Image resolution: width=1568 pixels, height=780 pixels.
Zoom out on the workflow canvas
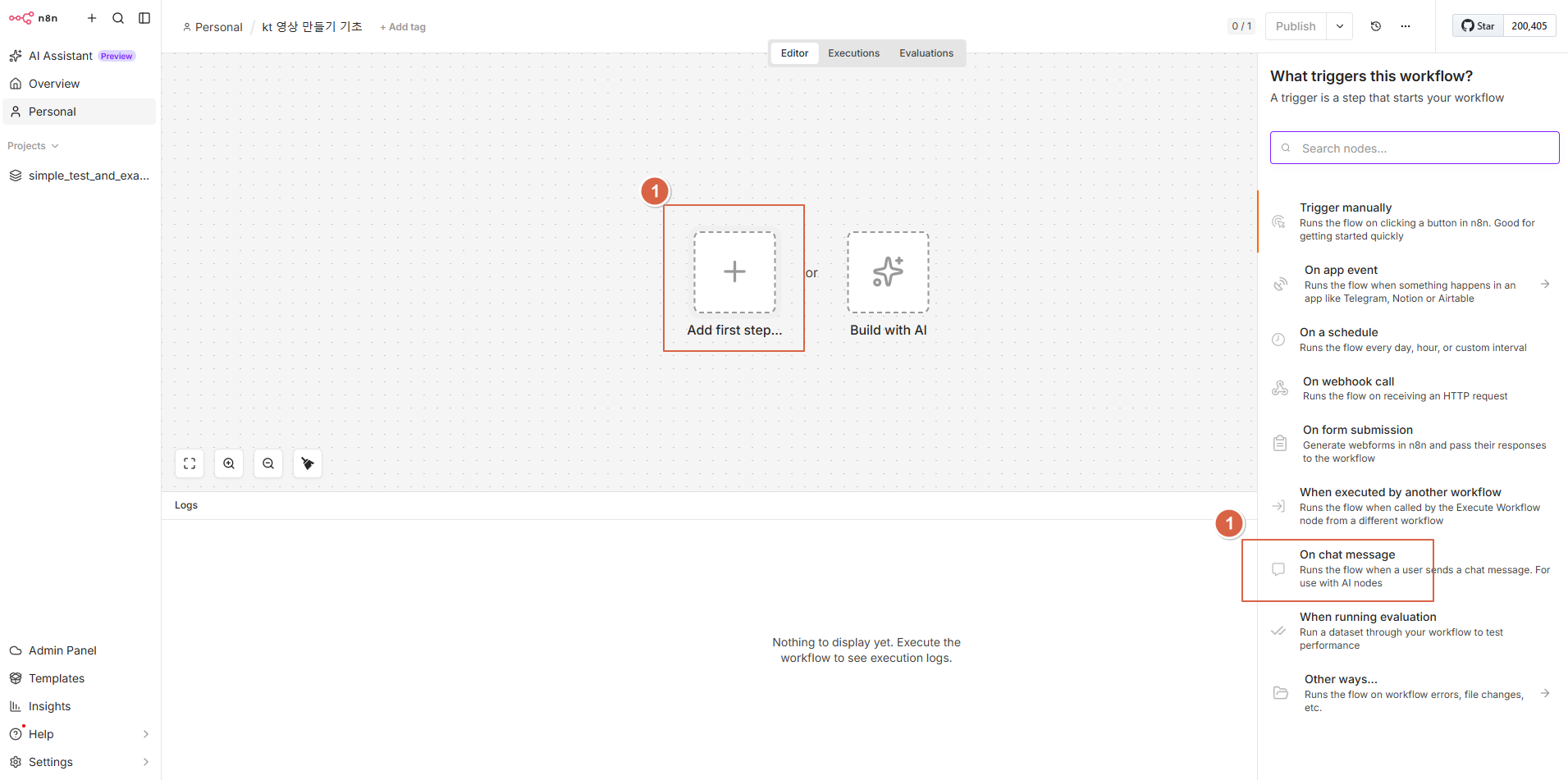(268, 463)
